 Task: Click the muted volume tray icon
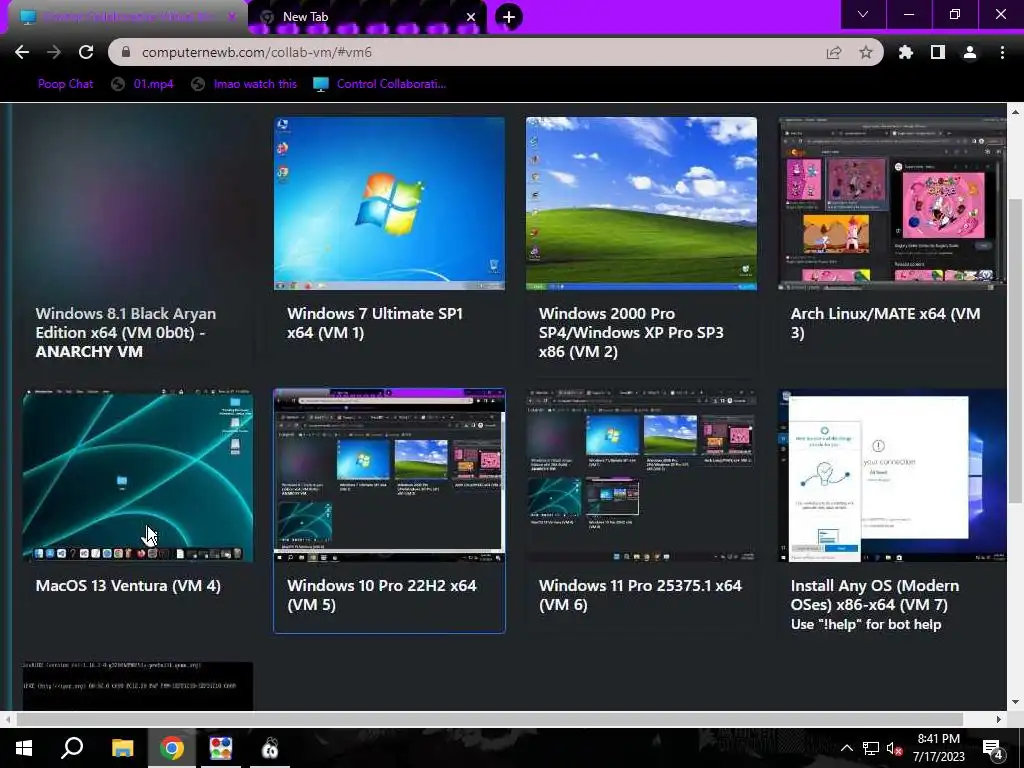point(895,748)
